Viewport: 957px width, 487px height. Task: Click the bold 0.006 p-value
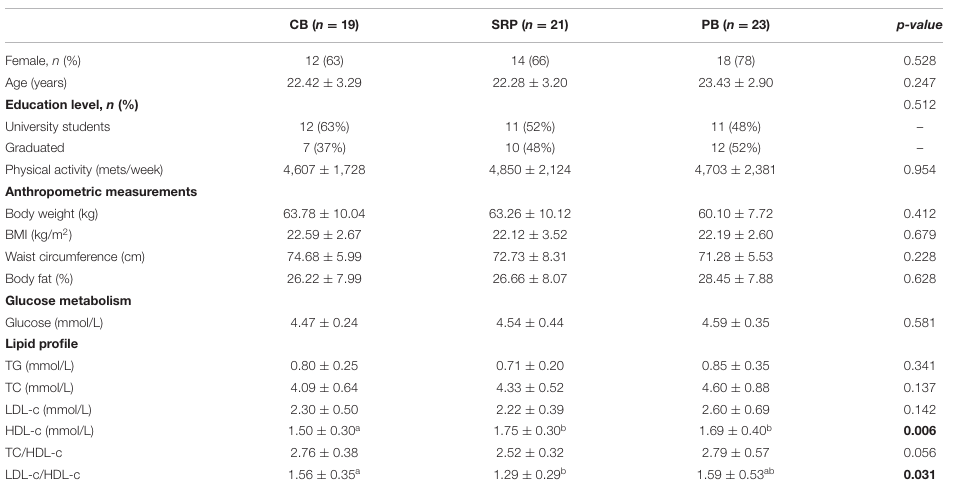(x=919, y=430)
